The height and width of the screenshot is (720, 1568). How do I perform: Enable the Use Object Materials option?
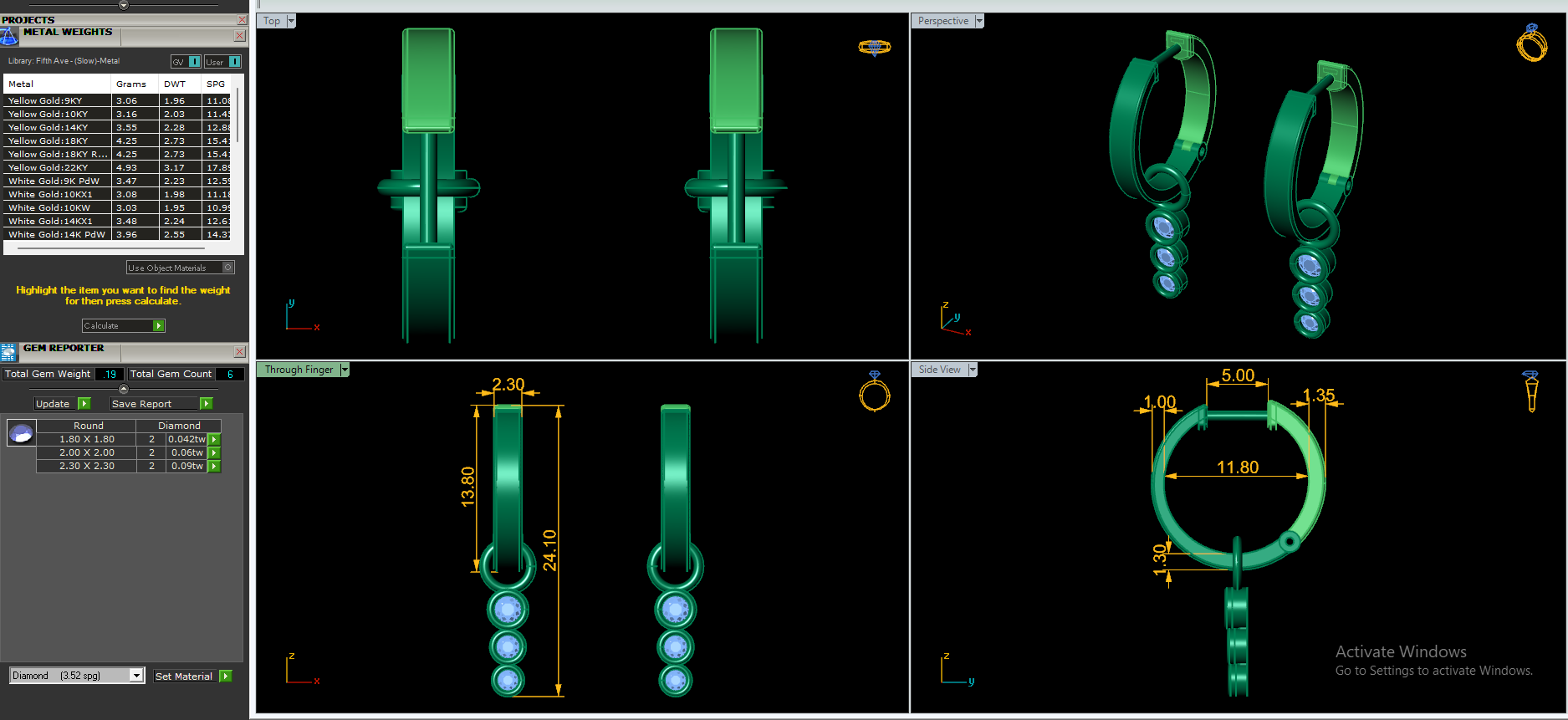pyautogui.click(x=227, y=268)
